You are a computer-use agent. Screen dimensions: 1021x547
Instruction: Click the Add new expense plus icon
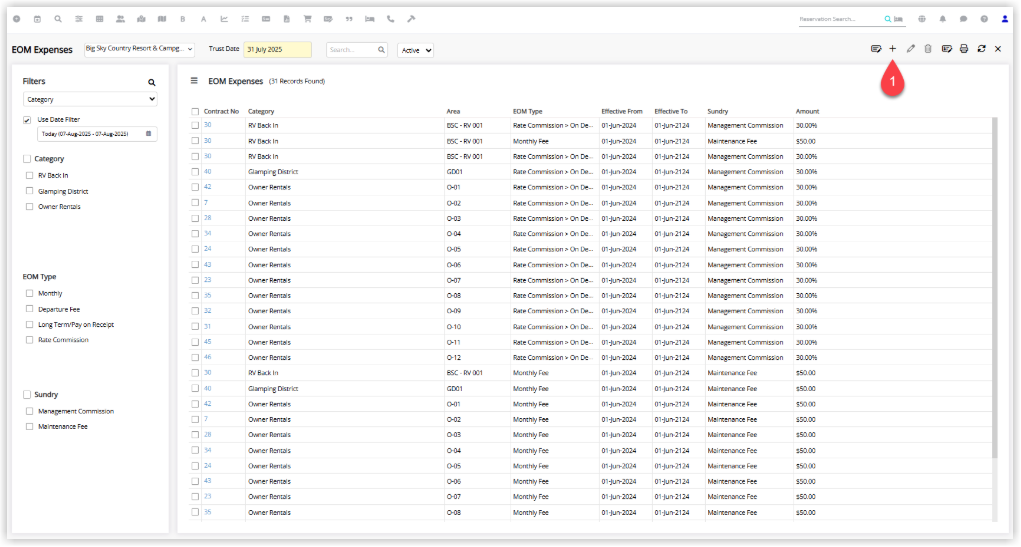pos(893,49)
